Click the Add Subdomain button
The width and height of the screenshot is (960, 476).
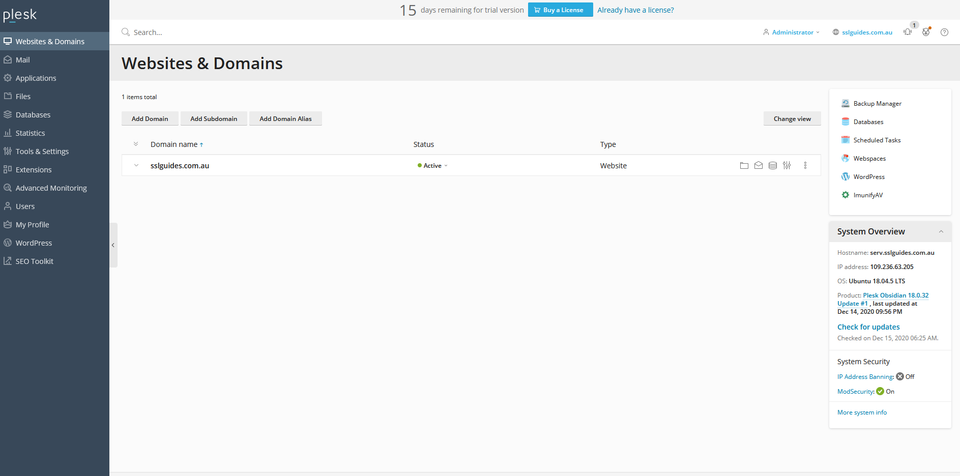pos(214,118)
